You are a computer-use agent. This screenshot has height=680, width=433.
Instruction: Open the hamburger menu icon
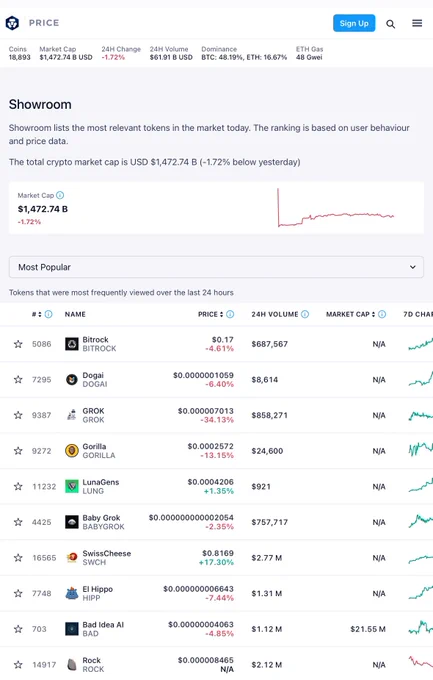coord(417,23)
